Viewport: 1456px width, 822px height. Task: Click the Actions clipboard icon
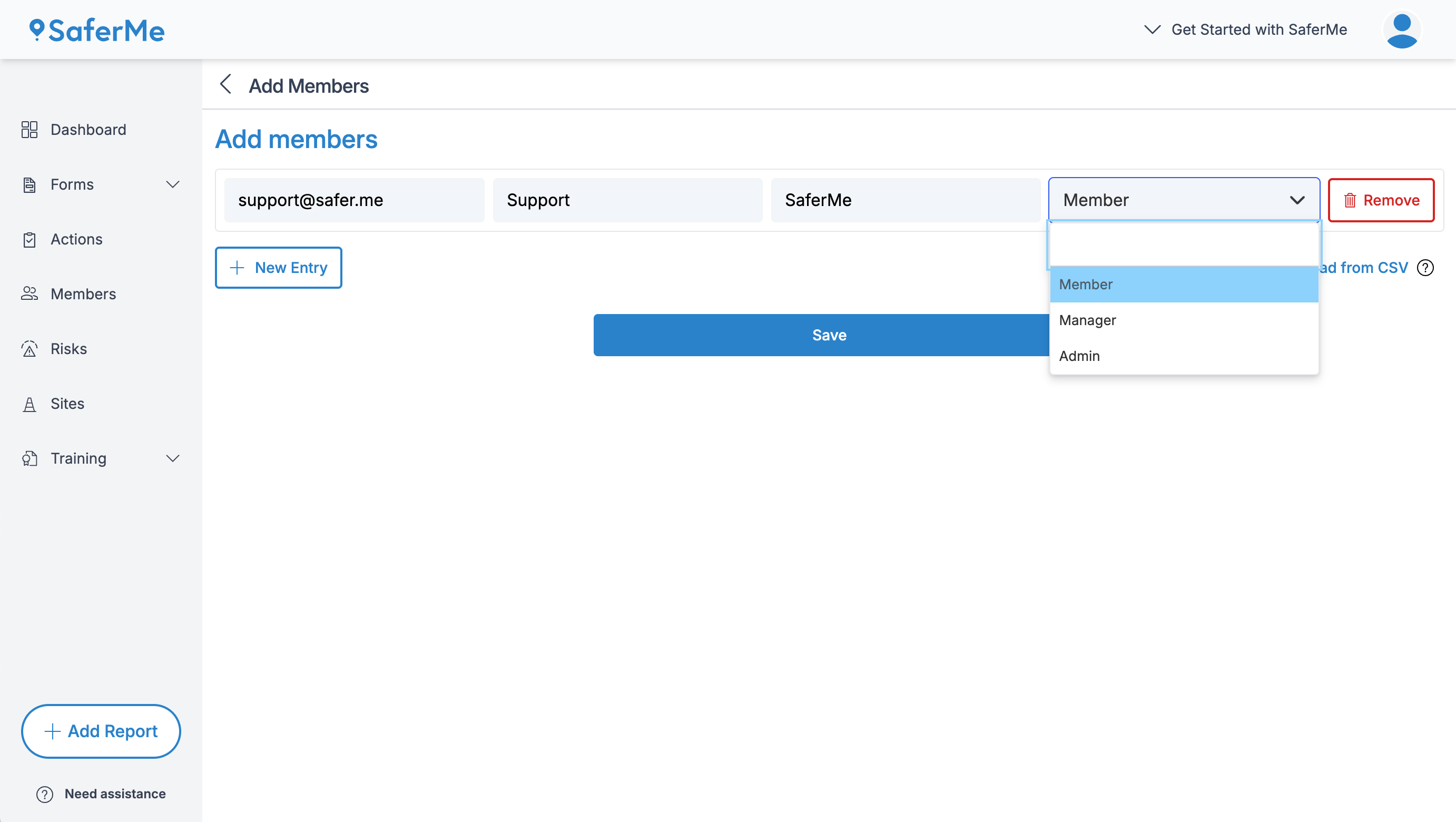tap(29, 239)
